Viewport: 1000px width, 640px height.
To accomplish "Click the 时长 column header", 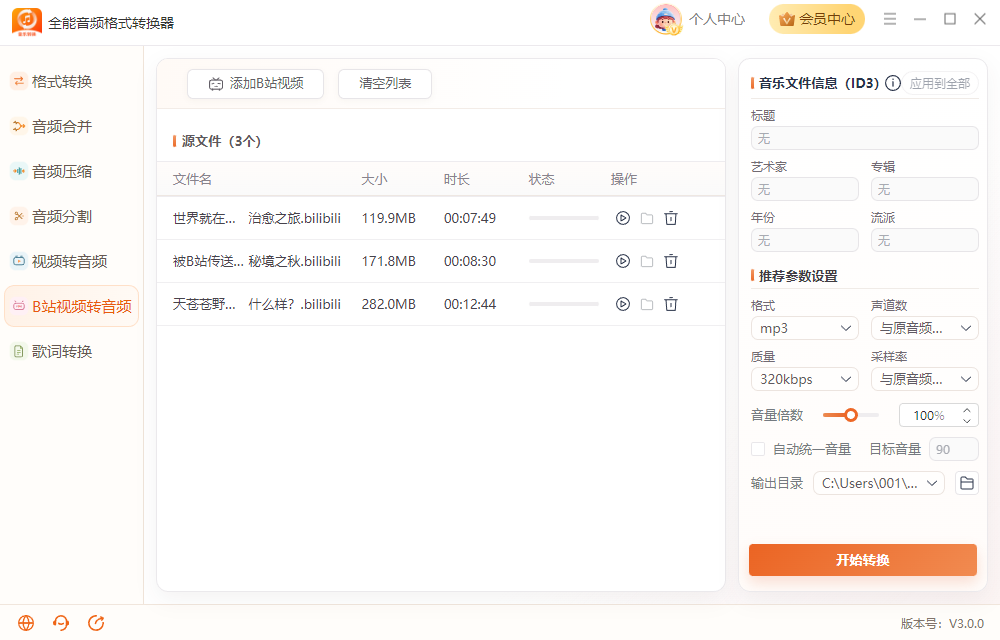I will coord(457,179).
